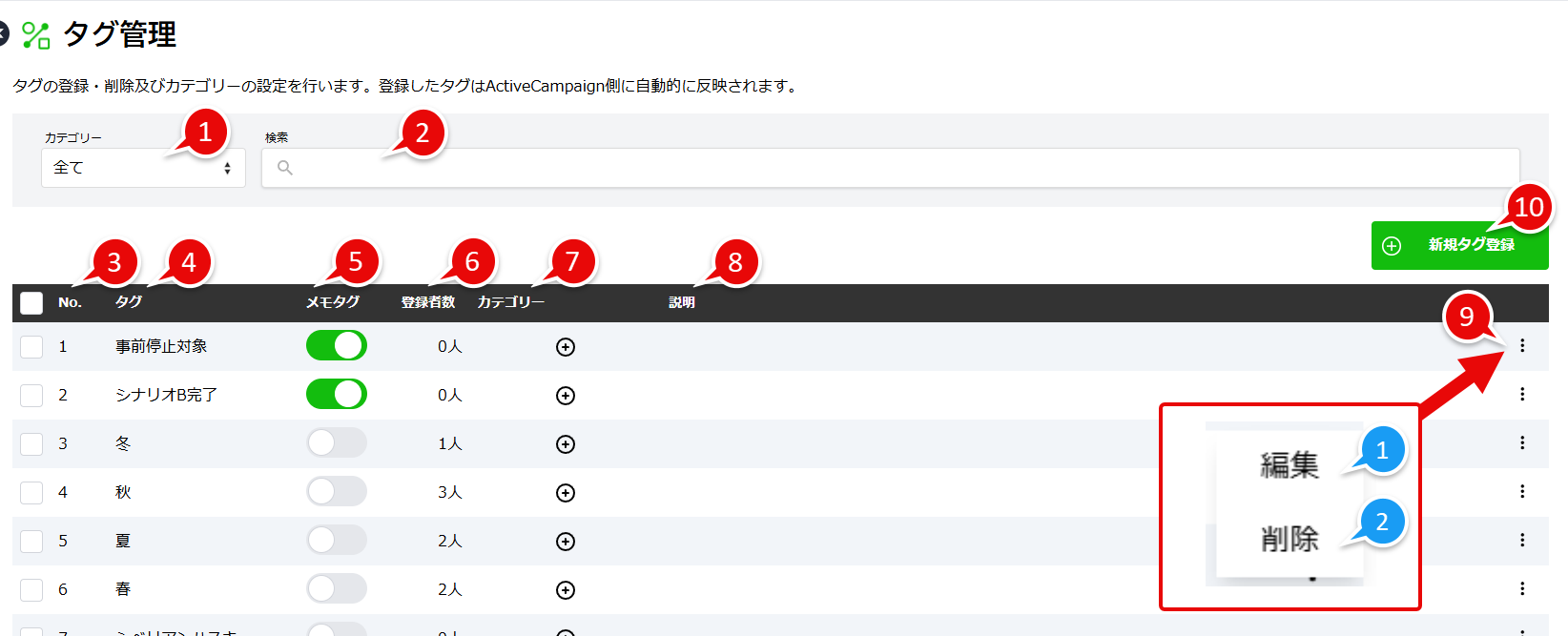The image size is (1568, 636).
Task: Click the タグ column header
Action: 129,302
